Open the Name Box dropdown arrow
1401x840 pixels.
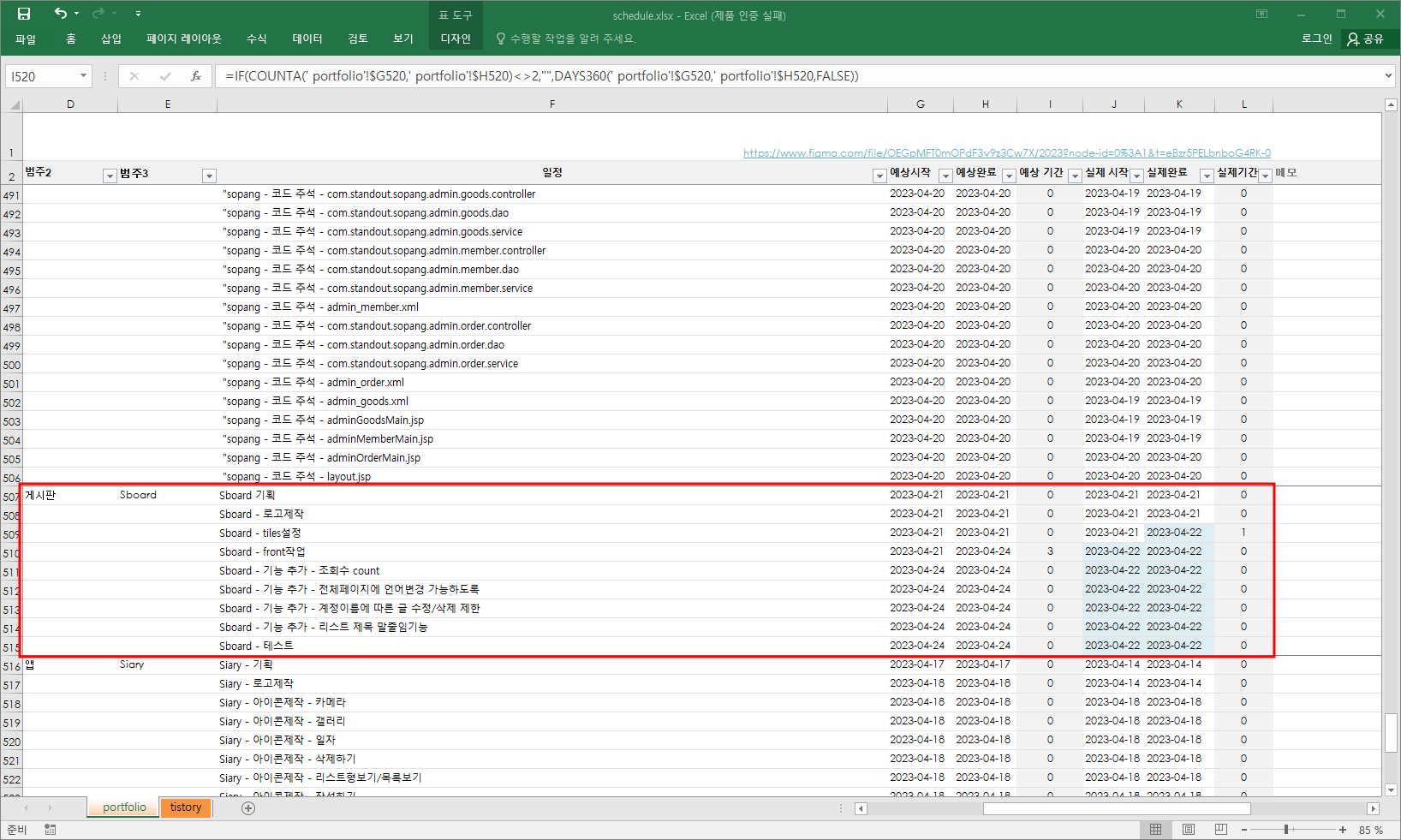[x=83, y=76]
